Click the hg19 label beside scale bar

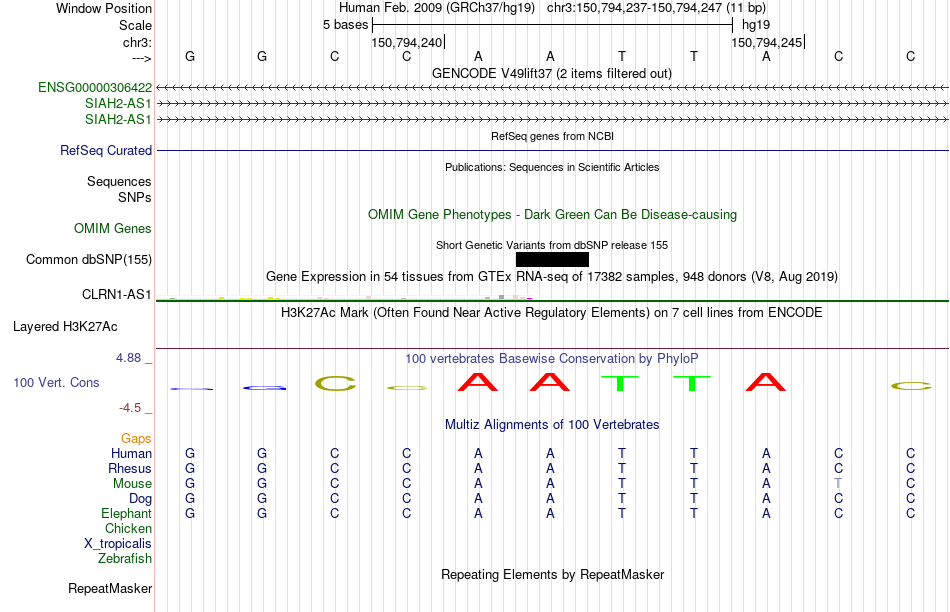tap(756, 25)
